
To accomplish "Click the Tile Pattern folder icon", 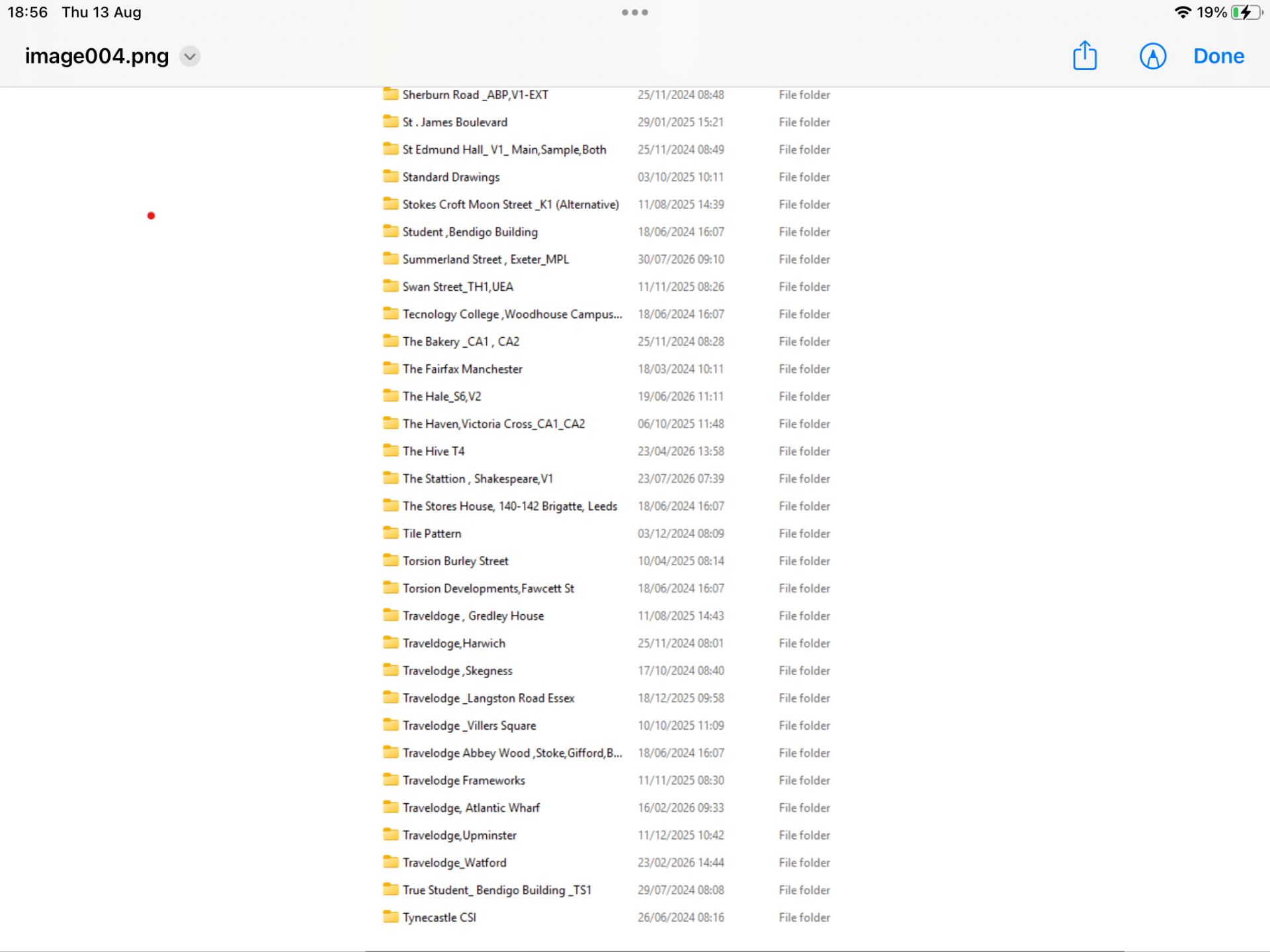I will [x=391, y=533].
